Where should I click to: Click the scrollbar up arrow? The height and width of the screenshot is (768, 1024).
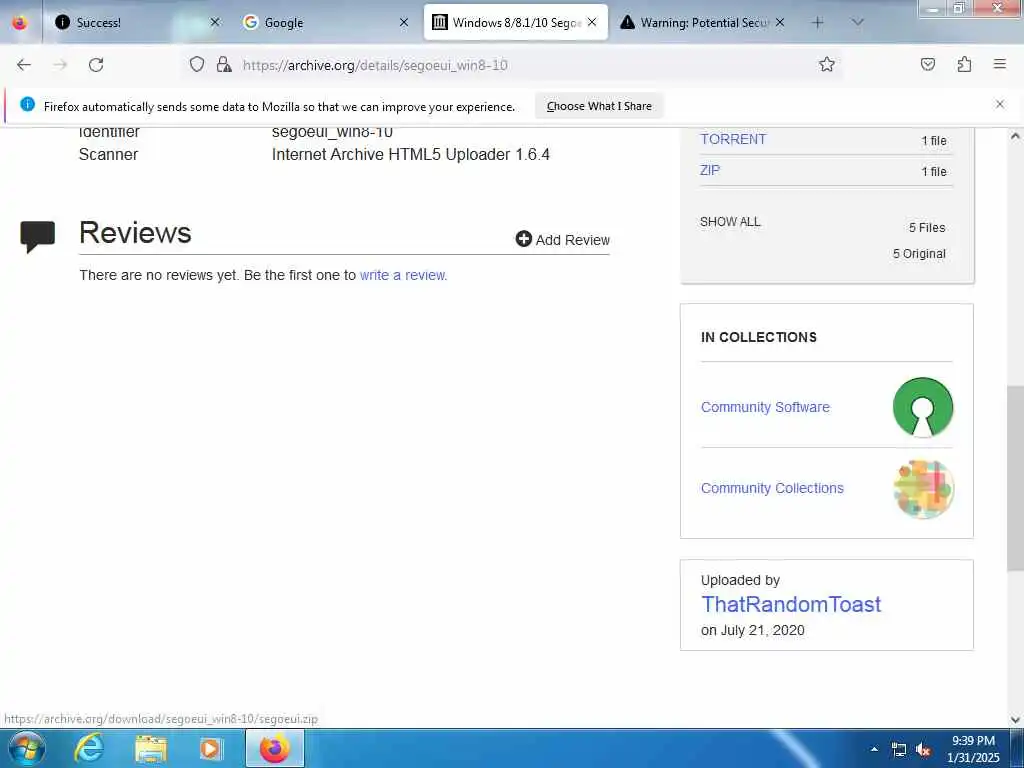pos(1015,136)
